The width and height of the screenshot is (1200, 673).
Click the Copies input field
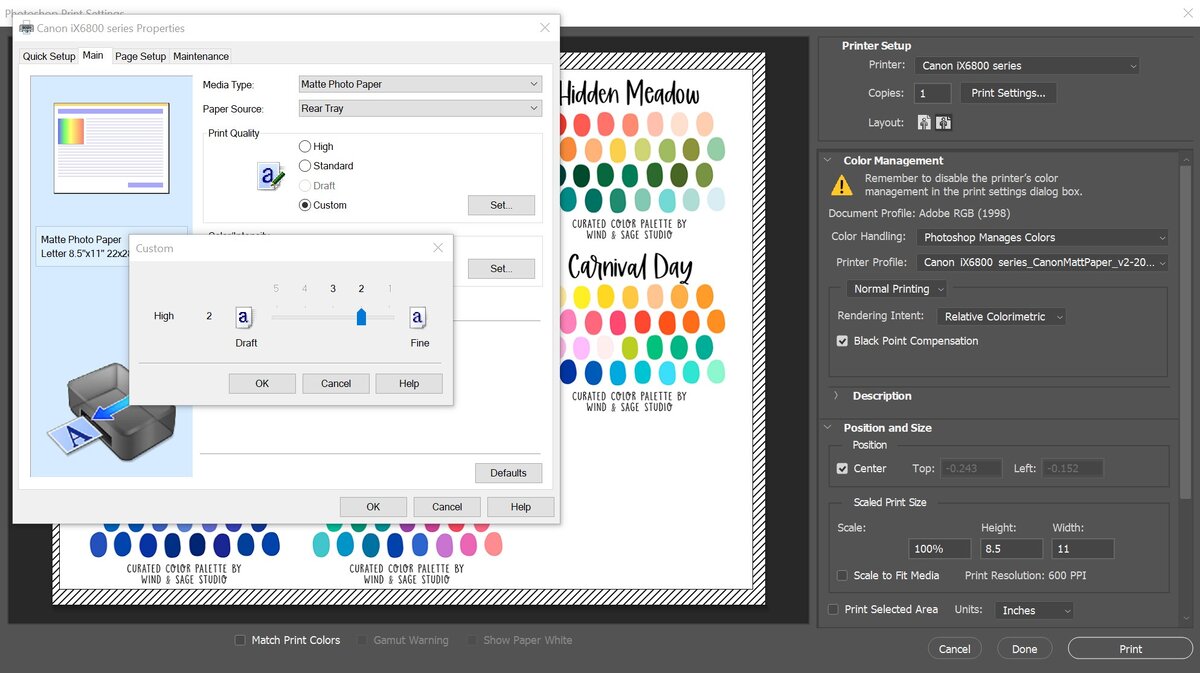932,93
